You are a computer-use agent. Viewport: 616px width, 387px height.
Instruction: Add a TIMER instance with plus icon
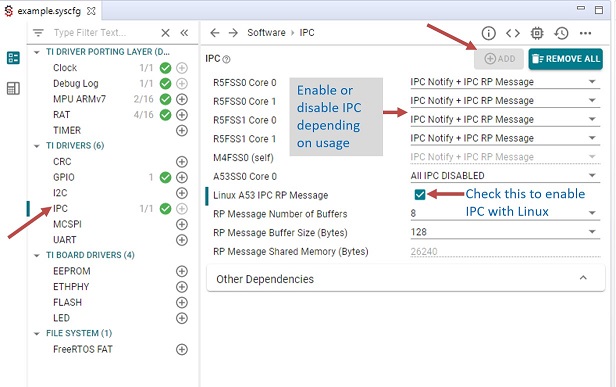click(x=182, y=130)
